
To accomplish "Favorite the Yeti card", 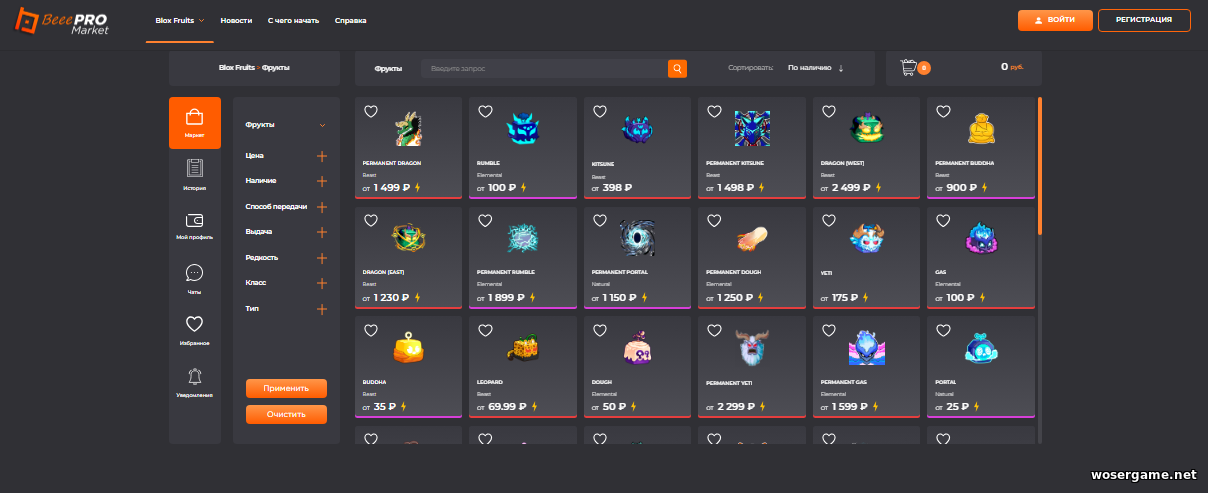I will (828, 220).
